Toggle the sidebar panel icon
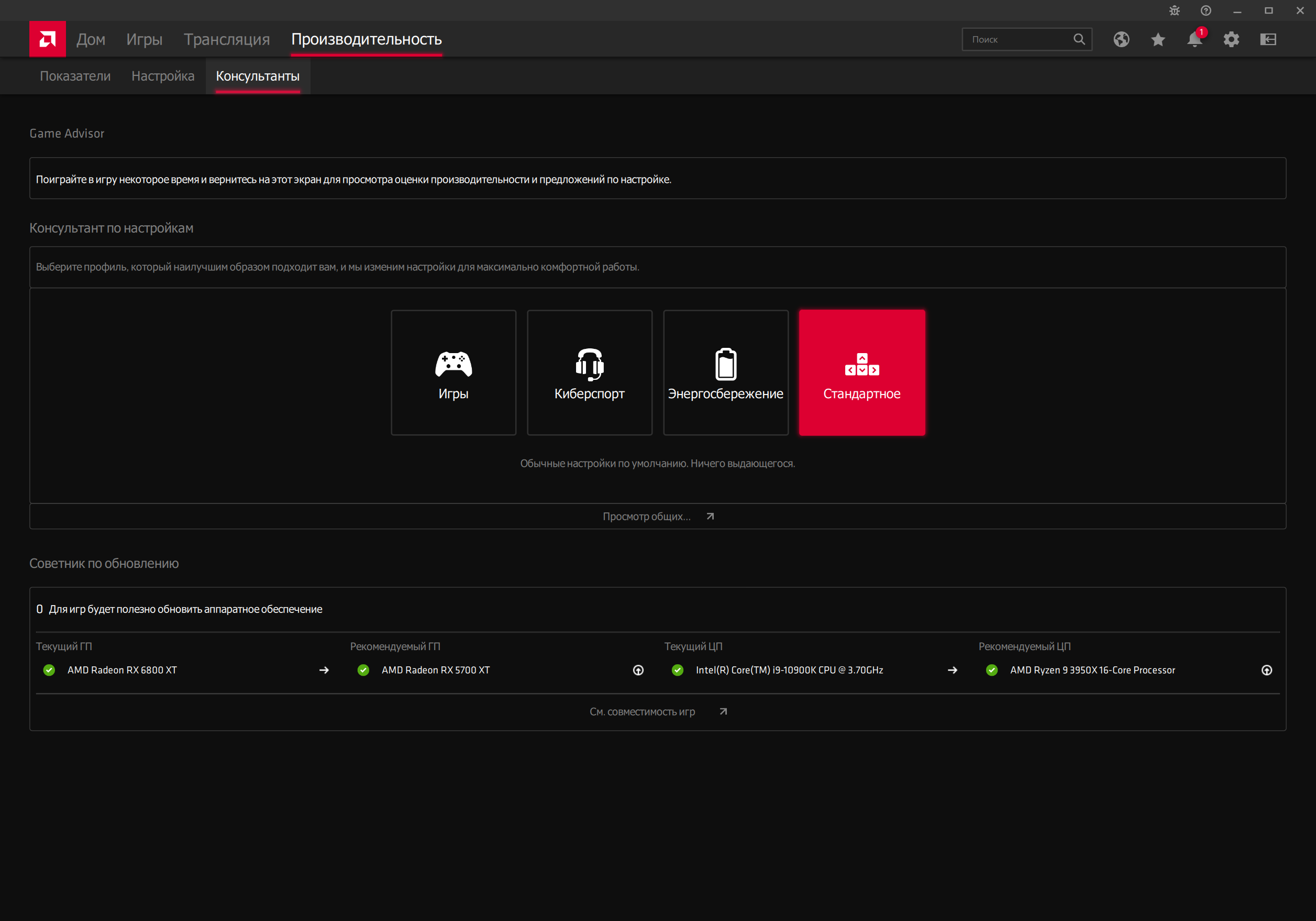The width and height of the screenshot is (1316, 921). (x=1268, y=39)
